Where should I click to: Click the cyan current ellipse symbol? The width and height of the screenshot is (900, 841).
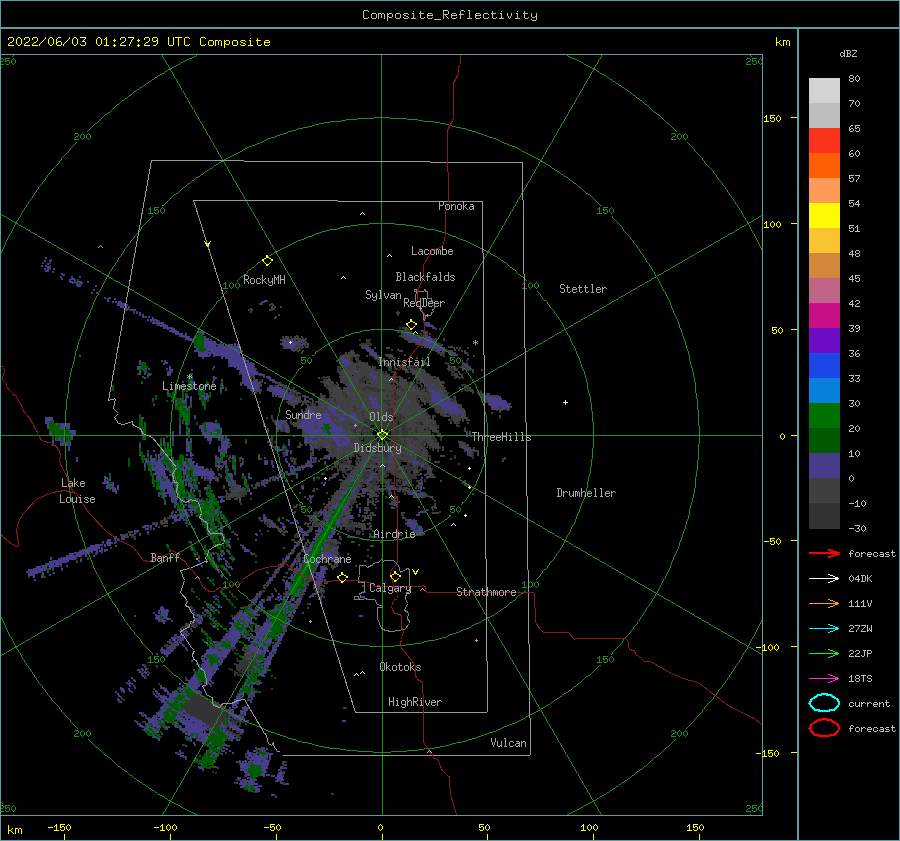(824, 703)
